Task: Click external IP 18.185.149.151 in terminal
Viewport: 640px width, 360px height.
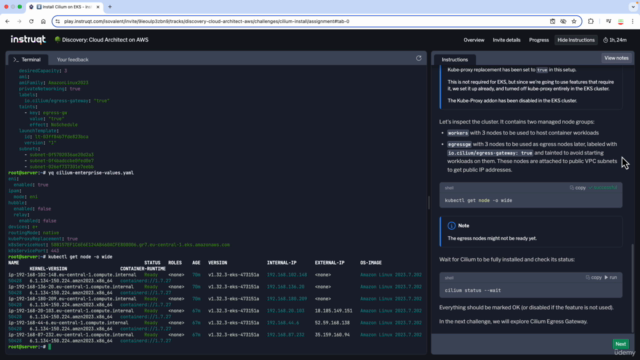Action: tap(333, 311)
